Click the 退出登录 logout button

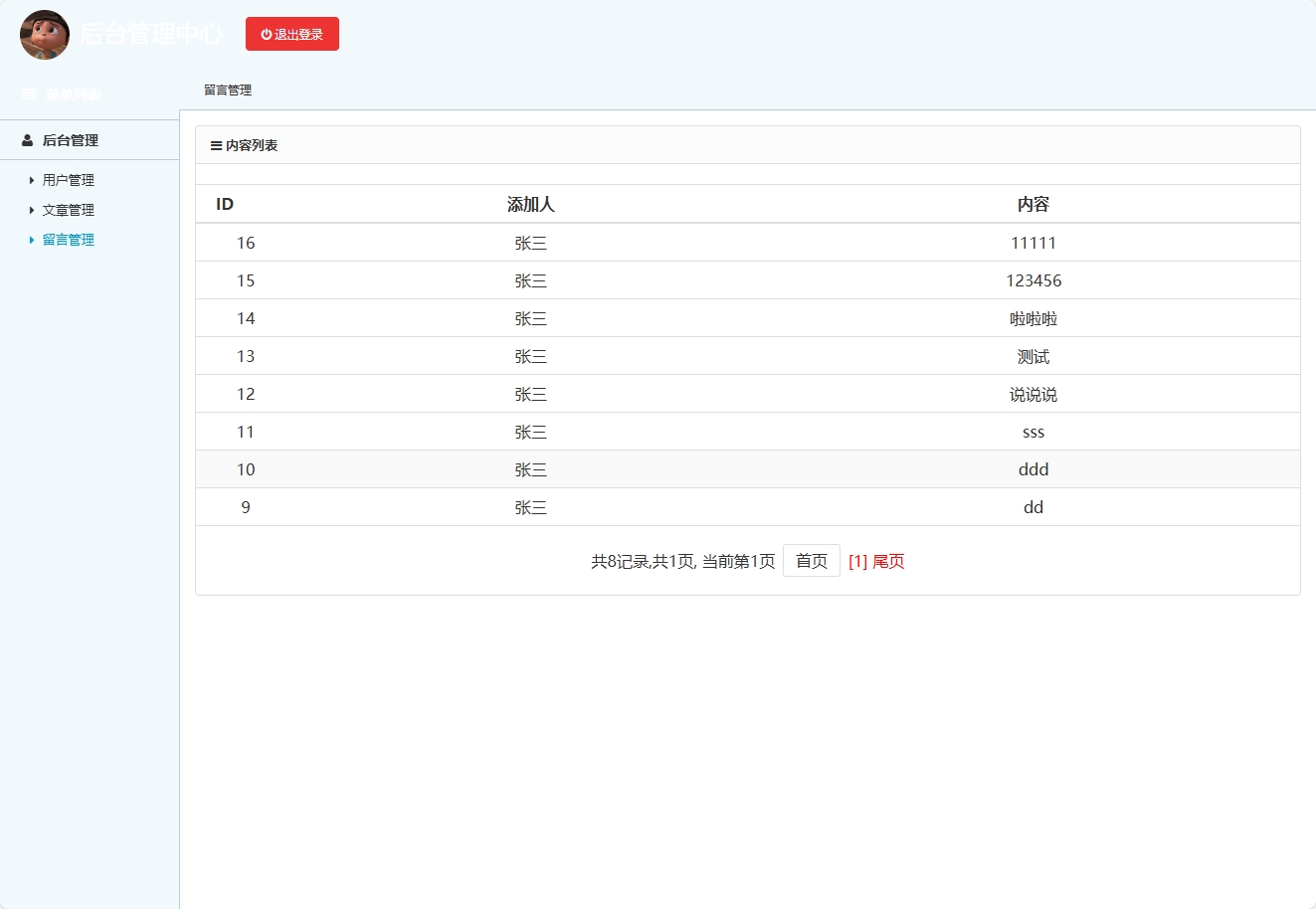(292, 33)
